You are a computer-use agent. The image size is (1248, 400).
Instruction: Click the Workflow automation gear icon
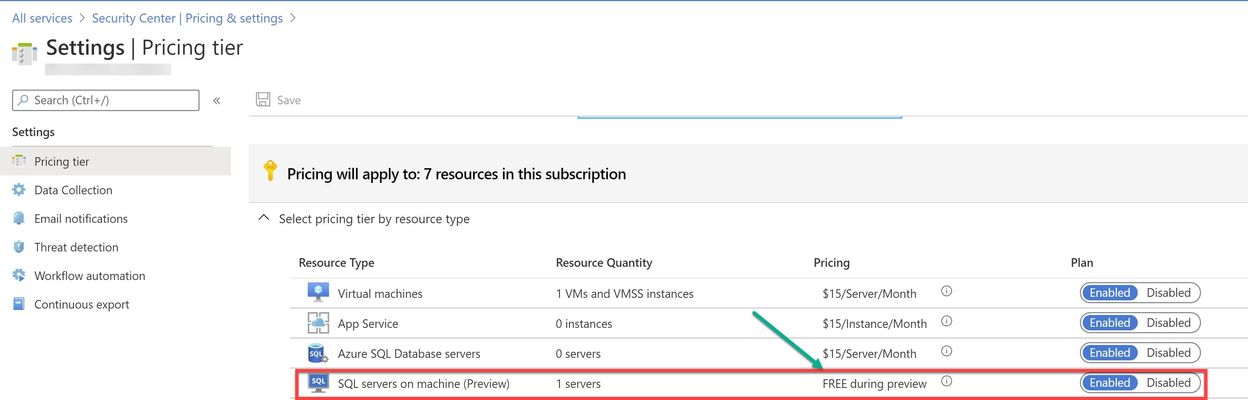point(18,276)
